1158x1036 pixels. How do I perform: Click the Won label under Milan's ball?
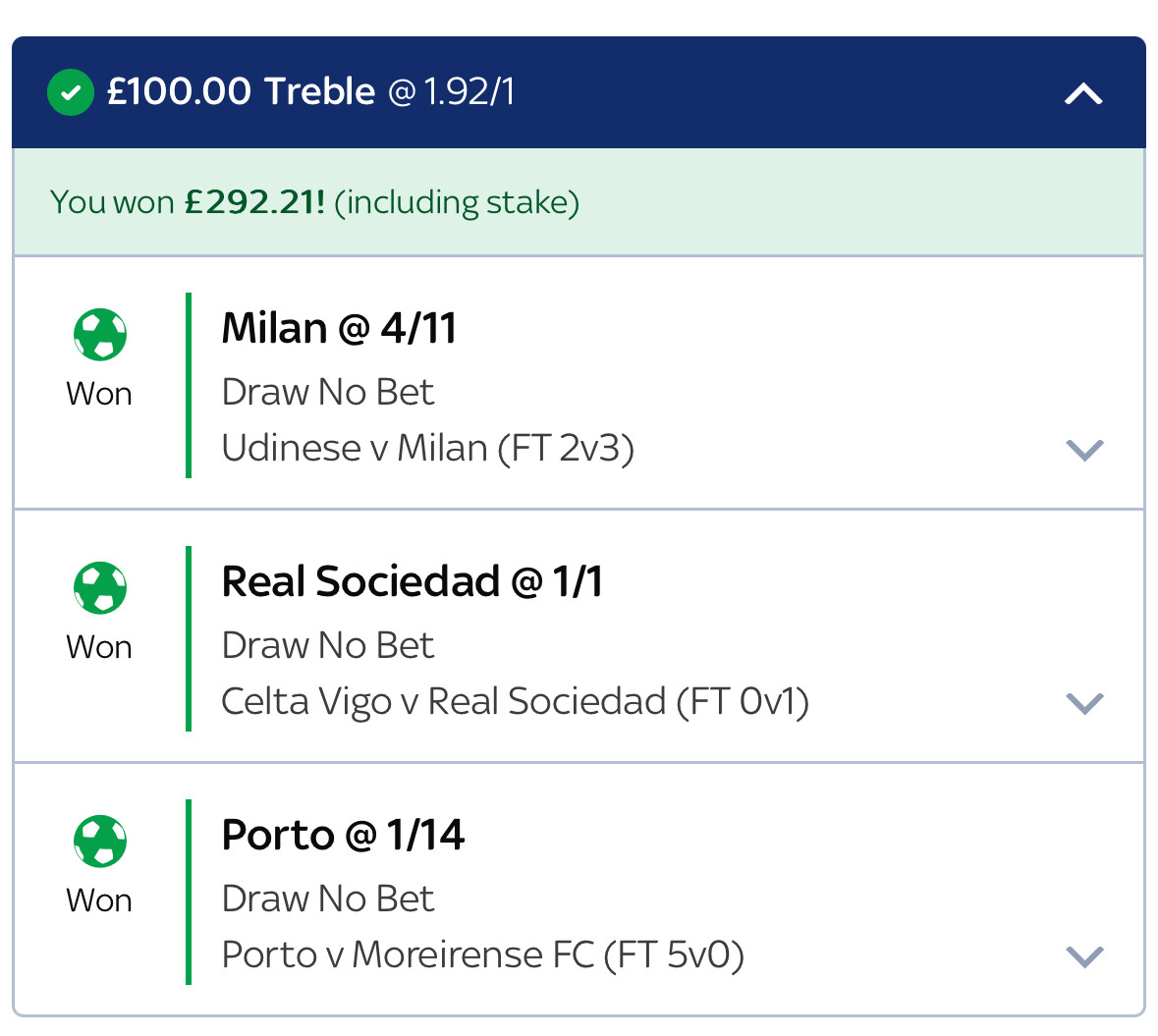coord(99,394)
